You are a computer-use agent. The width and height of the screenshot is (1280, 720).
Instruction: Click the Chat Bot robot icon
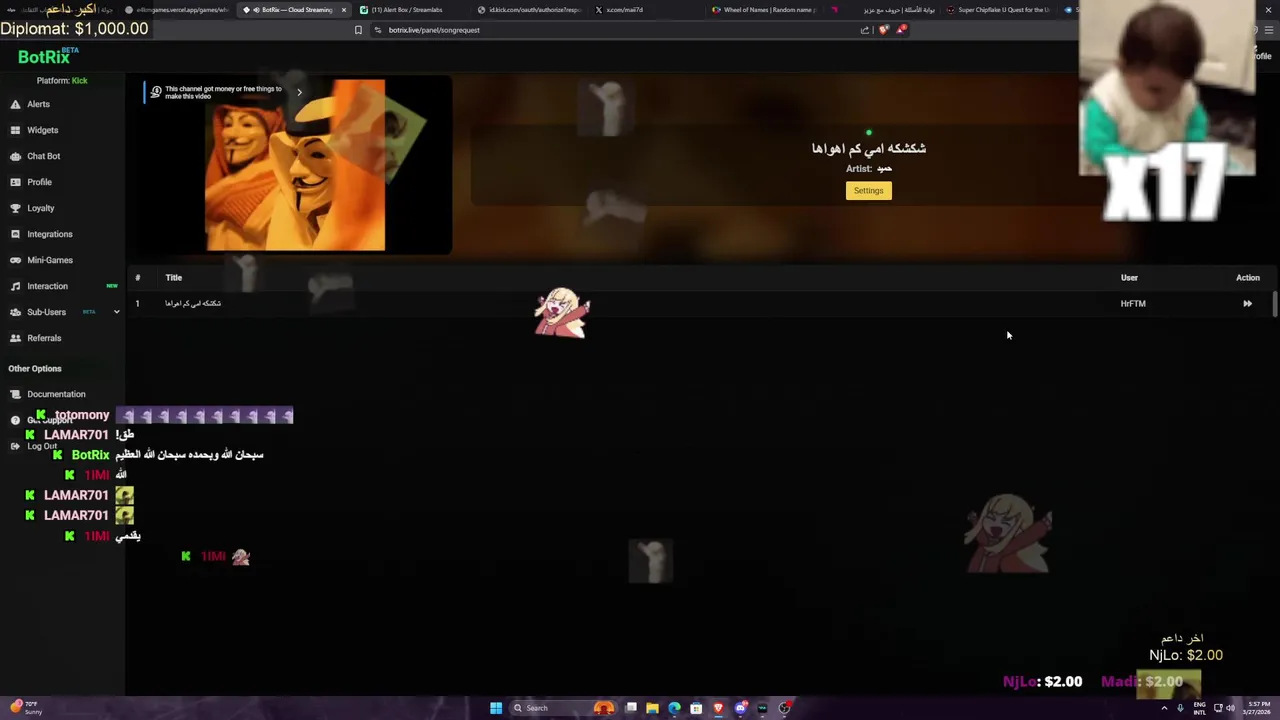point(15,156)
